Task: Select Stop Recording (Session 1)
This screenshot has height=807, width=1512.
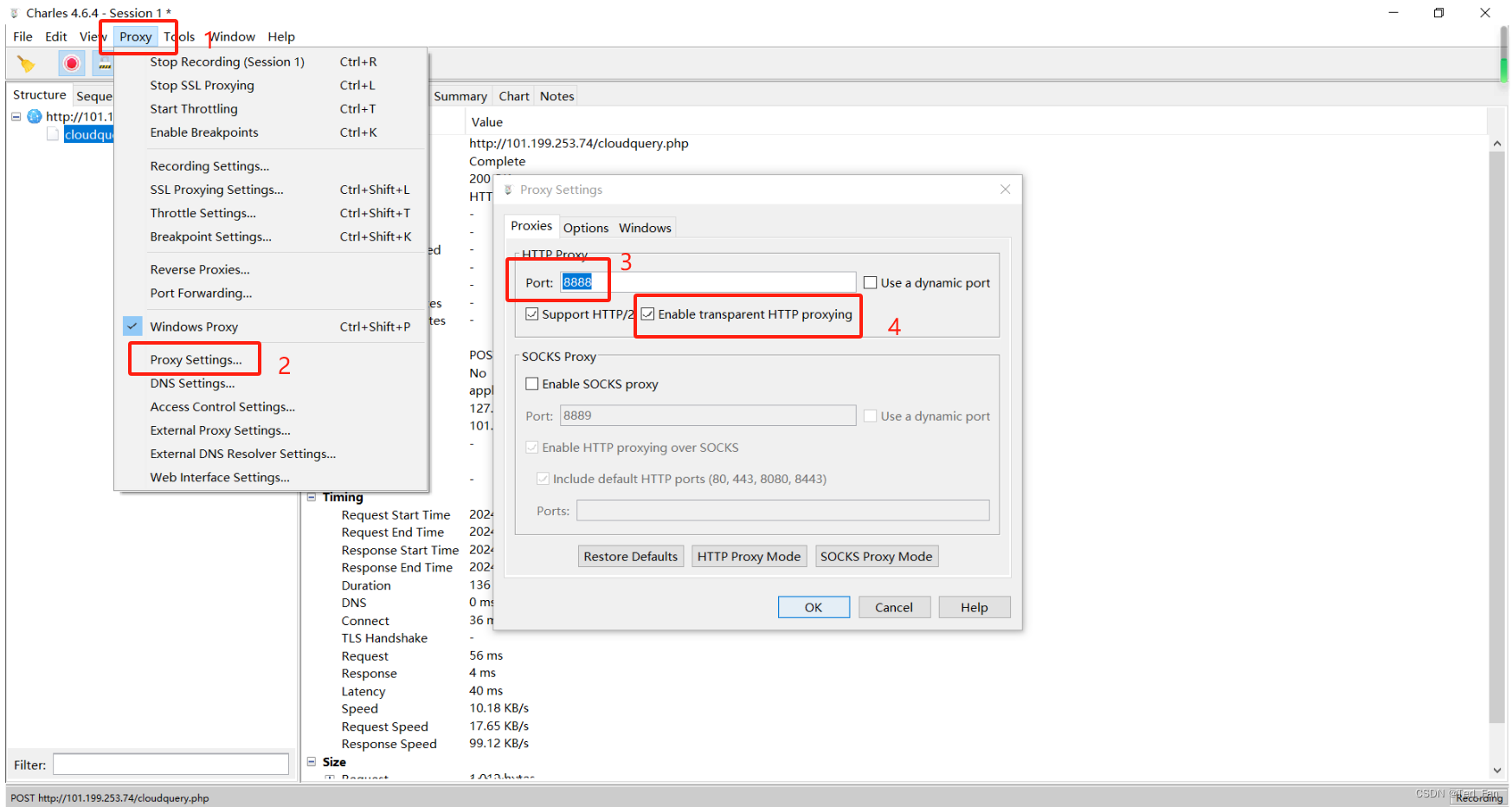Action: click(x=272, y=61)
